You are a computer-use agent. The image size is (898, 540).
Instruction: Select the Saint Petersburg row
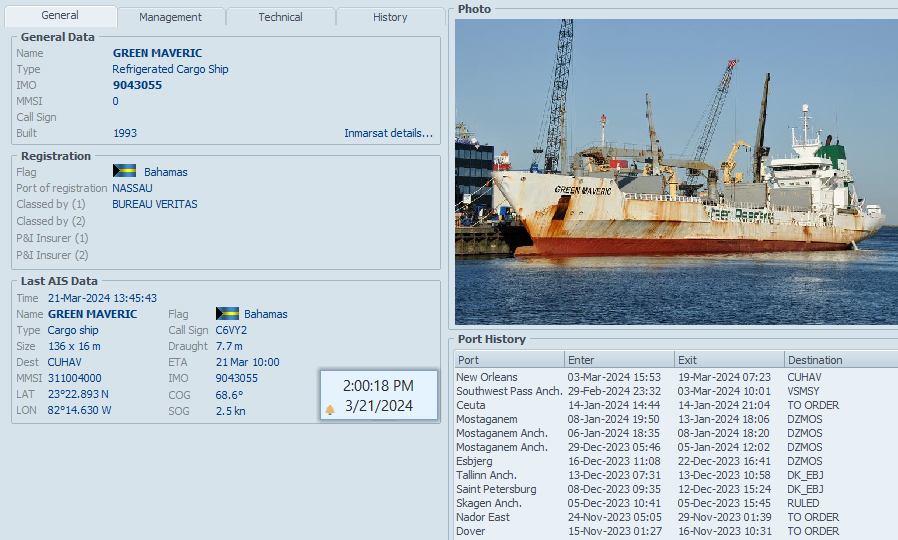click(x=676, y=489)
